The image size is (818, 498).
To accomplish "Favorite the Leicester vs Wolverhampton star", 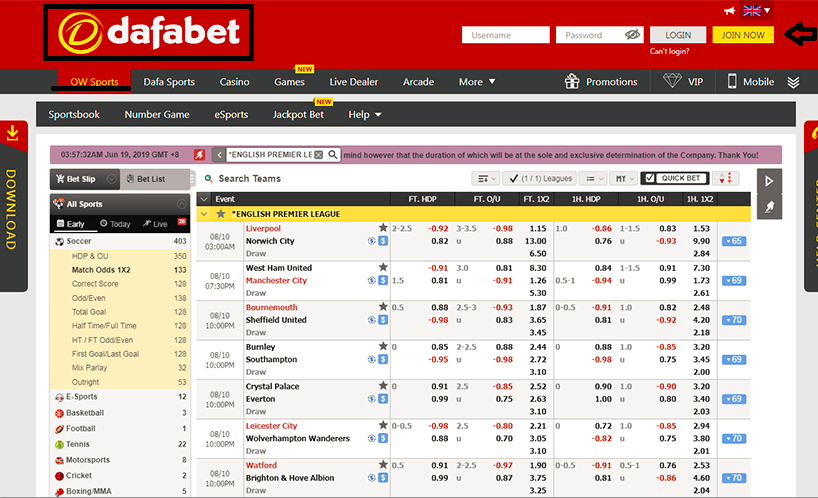I will [383, 425].
